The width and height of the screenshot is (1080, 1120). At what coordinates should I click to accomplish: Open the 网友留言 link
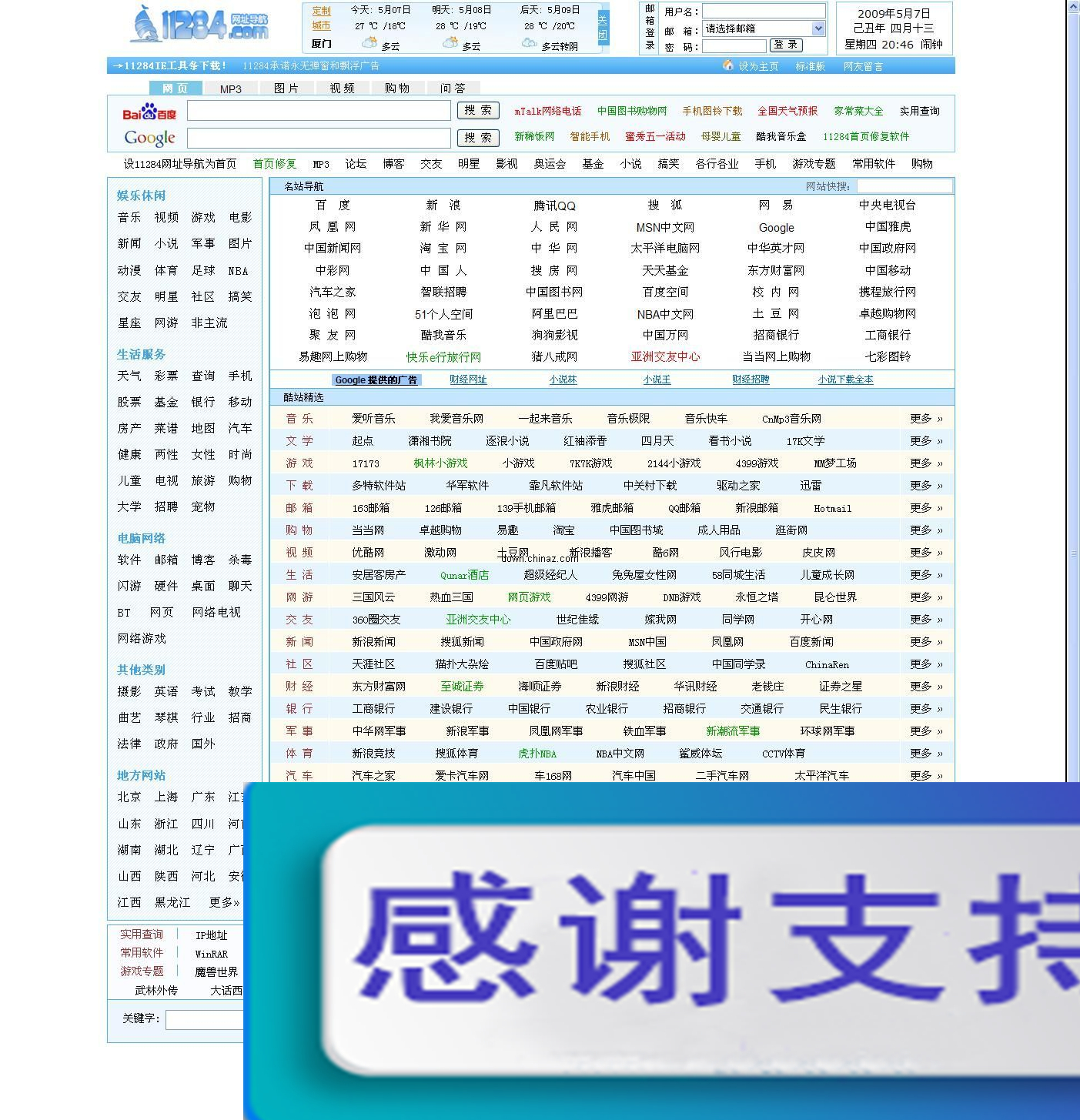[863, 66]
